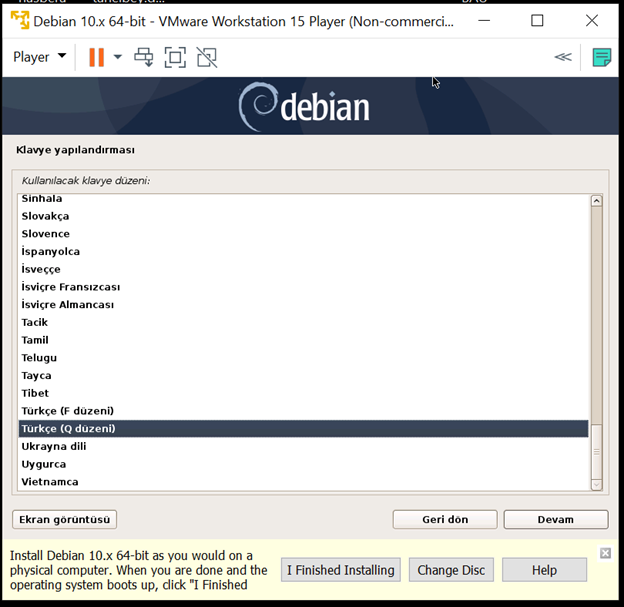Select Tibet keyboard layout
Viewport: 624px width, 607px height.
(x=303, y=393)
